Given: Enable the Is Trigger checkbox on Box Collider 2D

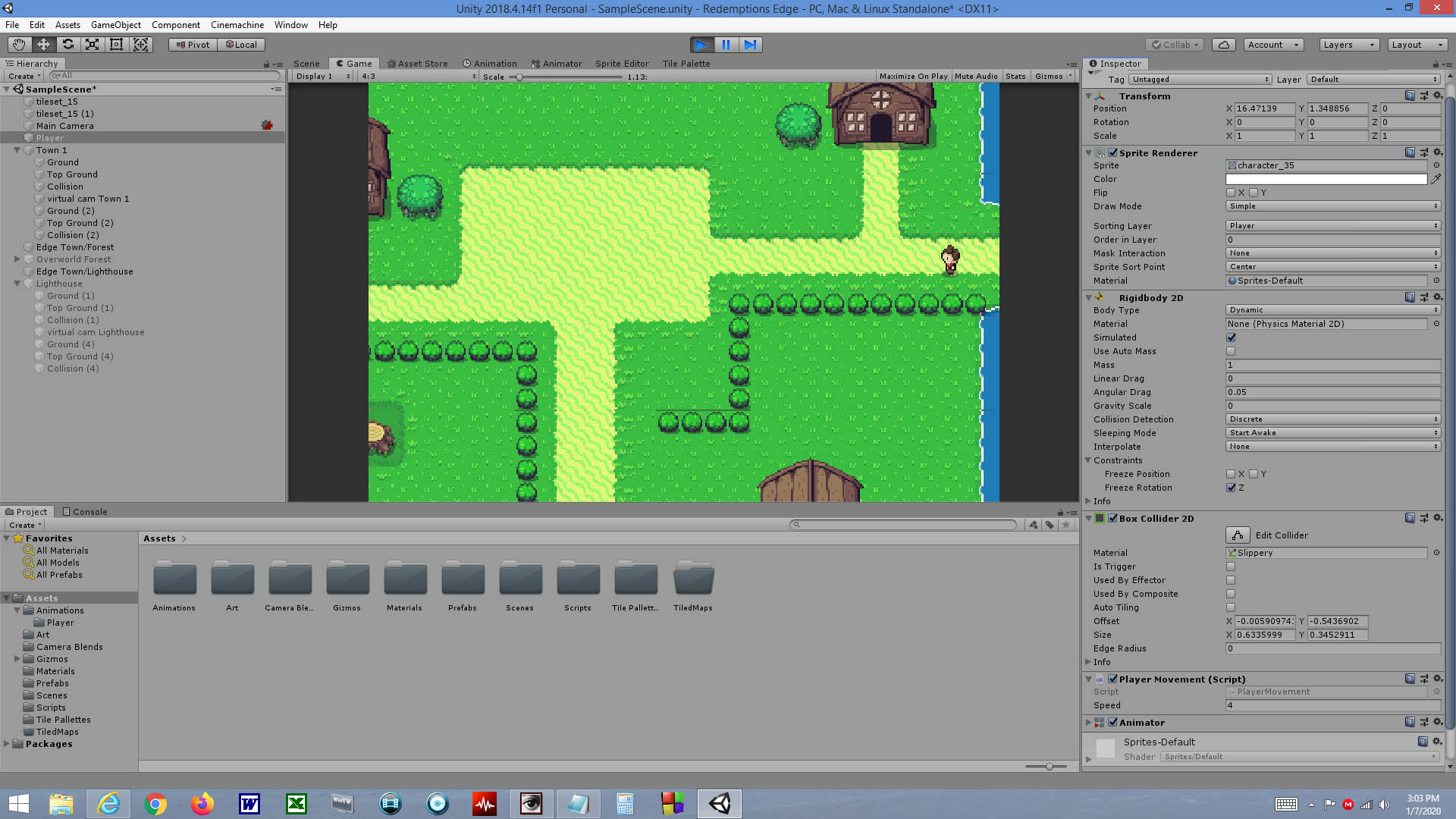Looking at the screenshot, I should pos(1231,566).
